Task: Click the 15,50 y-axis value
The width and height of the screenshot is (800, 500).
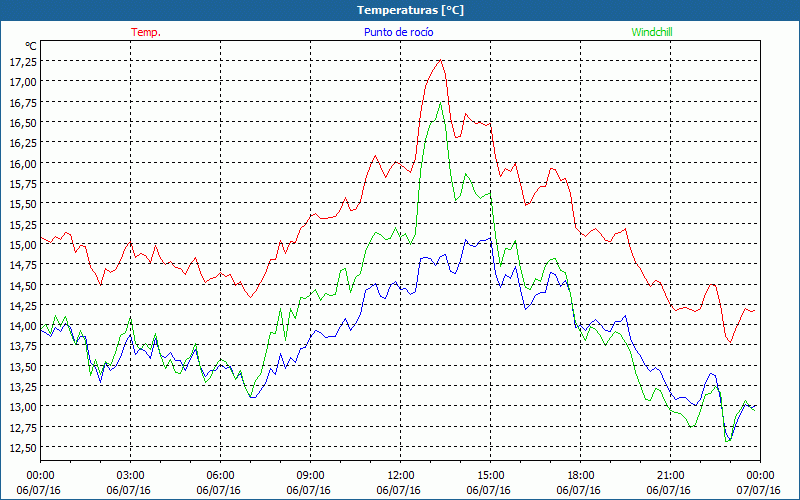Action: (x=22, y=204)
